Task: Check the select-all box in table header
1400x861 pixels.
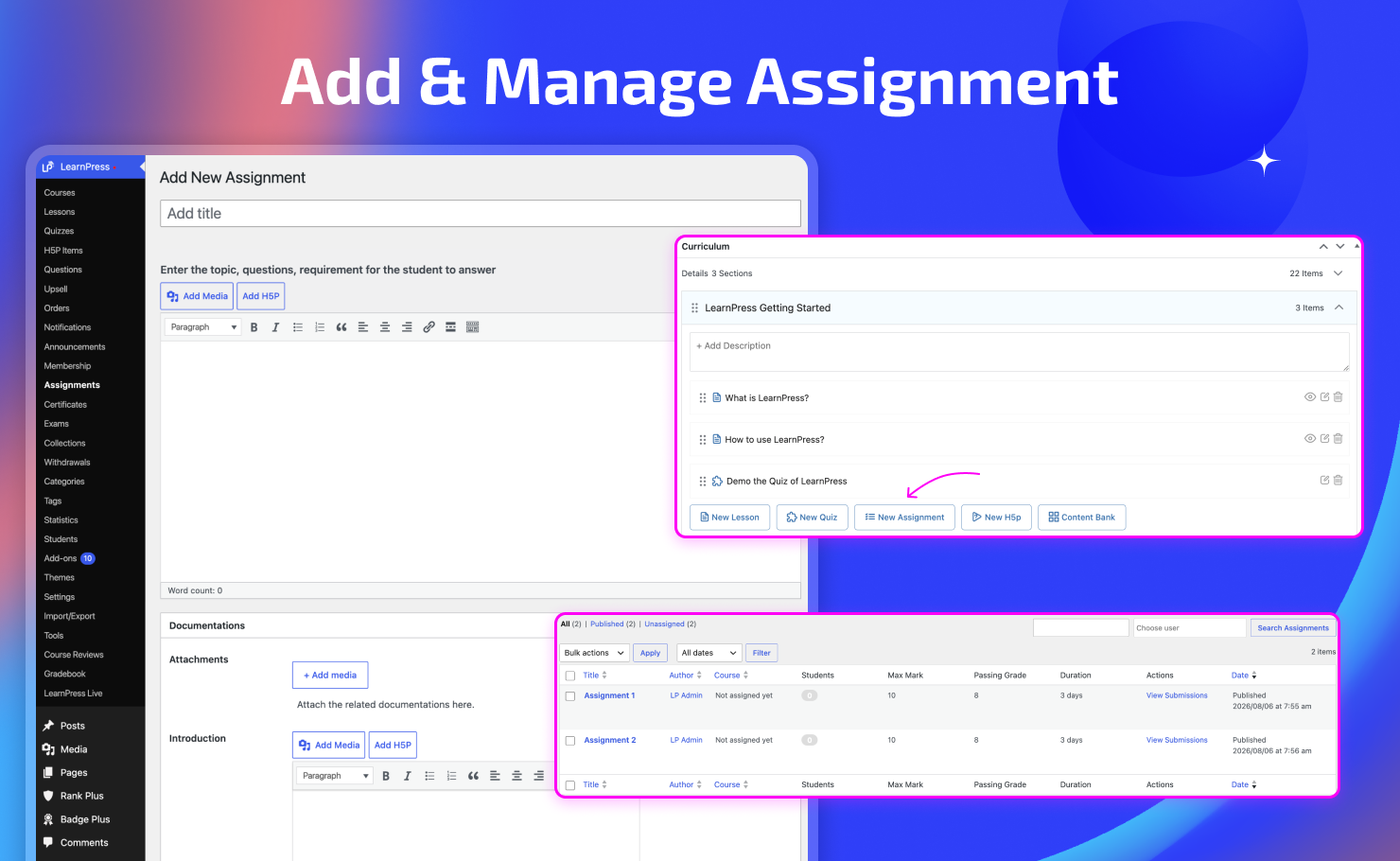Action: tap(570, 676)
